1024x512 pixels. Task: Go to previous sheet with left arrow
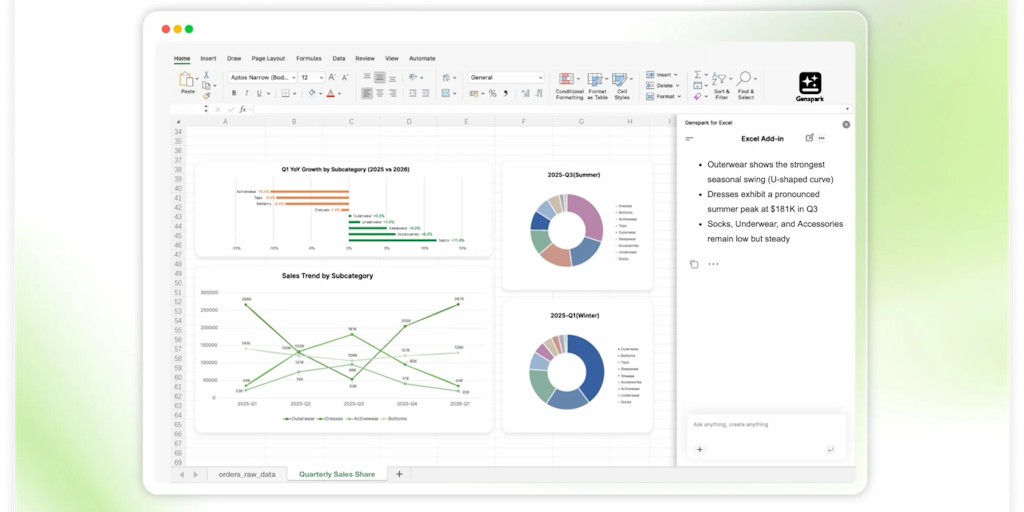tap(182, 474)
